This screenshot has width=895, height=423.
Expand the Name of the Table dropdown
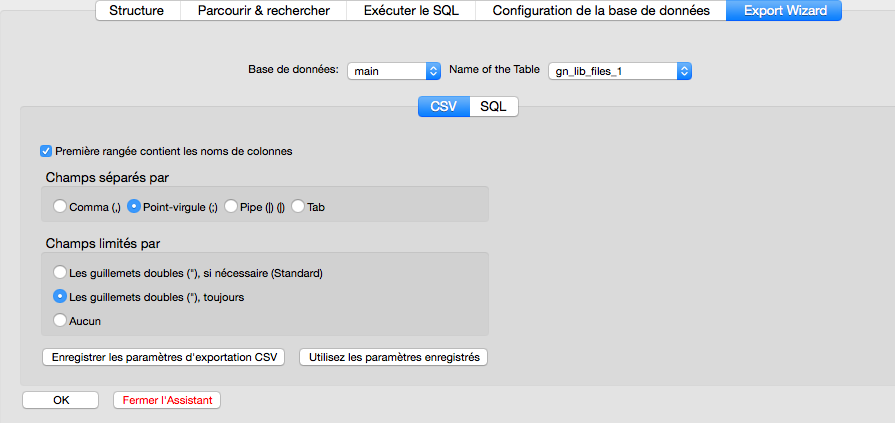pos(619,71)
